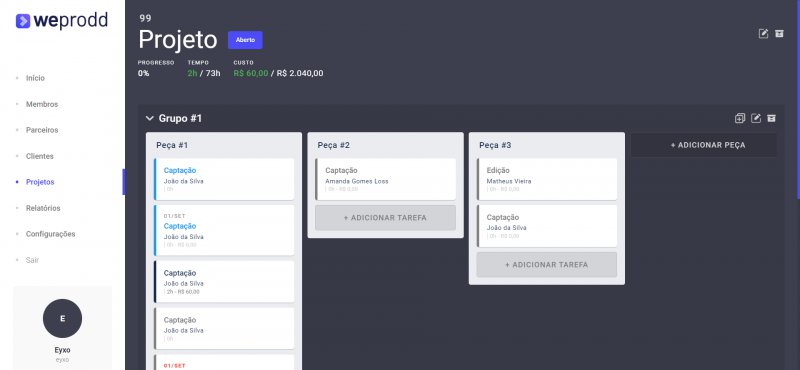Click the Eyxo user avatar
800x370 pixels.
click(x=62, y=318)
